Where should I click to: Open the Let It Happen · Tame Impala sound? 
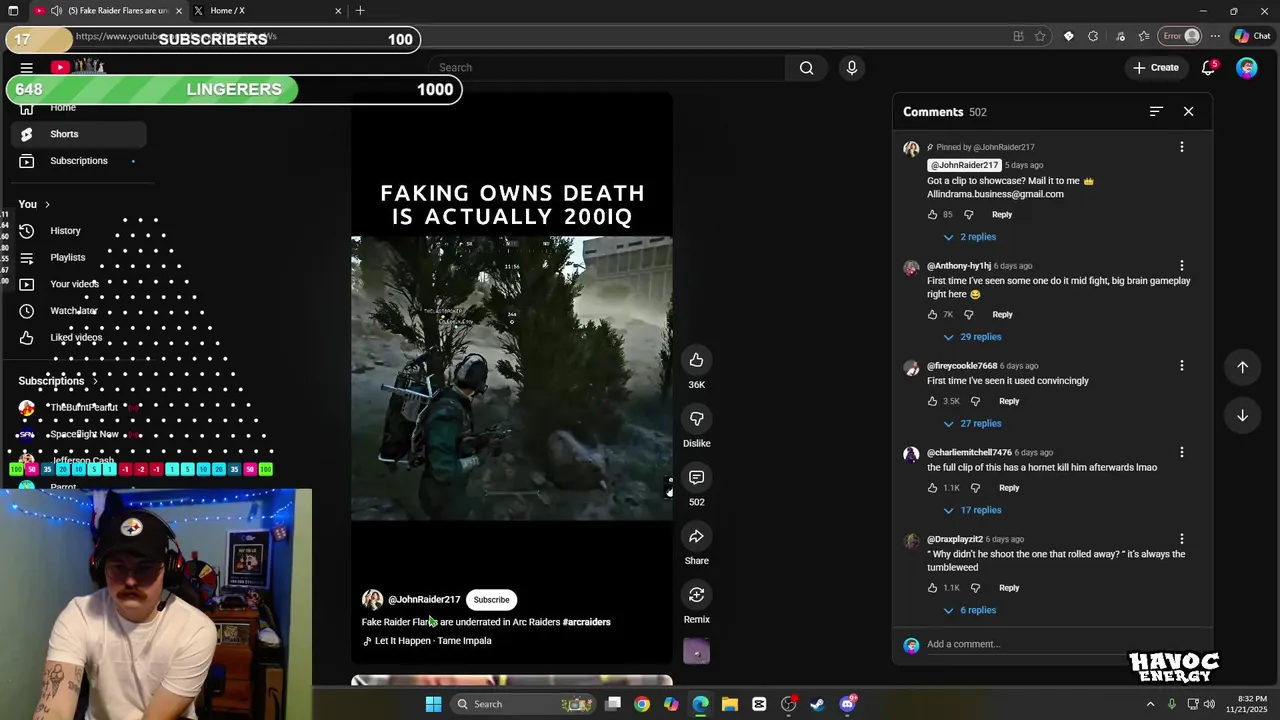tap(433, 641)
